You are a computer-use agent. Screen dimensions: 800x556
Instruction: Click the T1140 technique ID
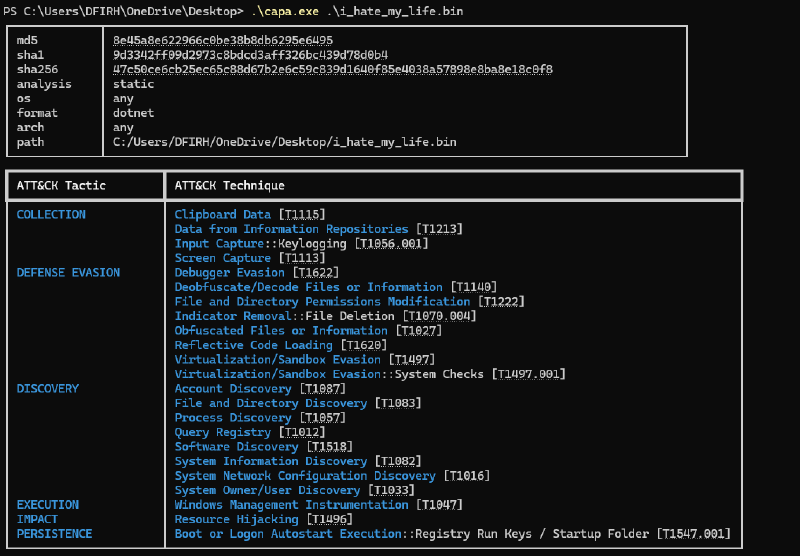(474, 287)
